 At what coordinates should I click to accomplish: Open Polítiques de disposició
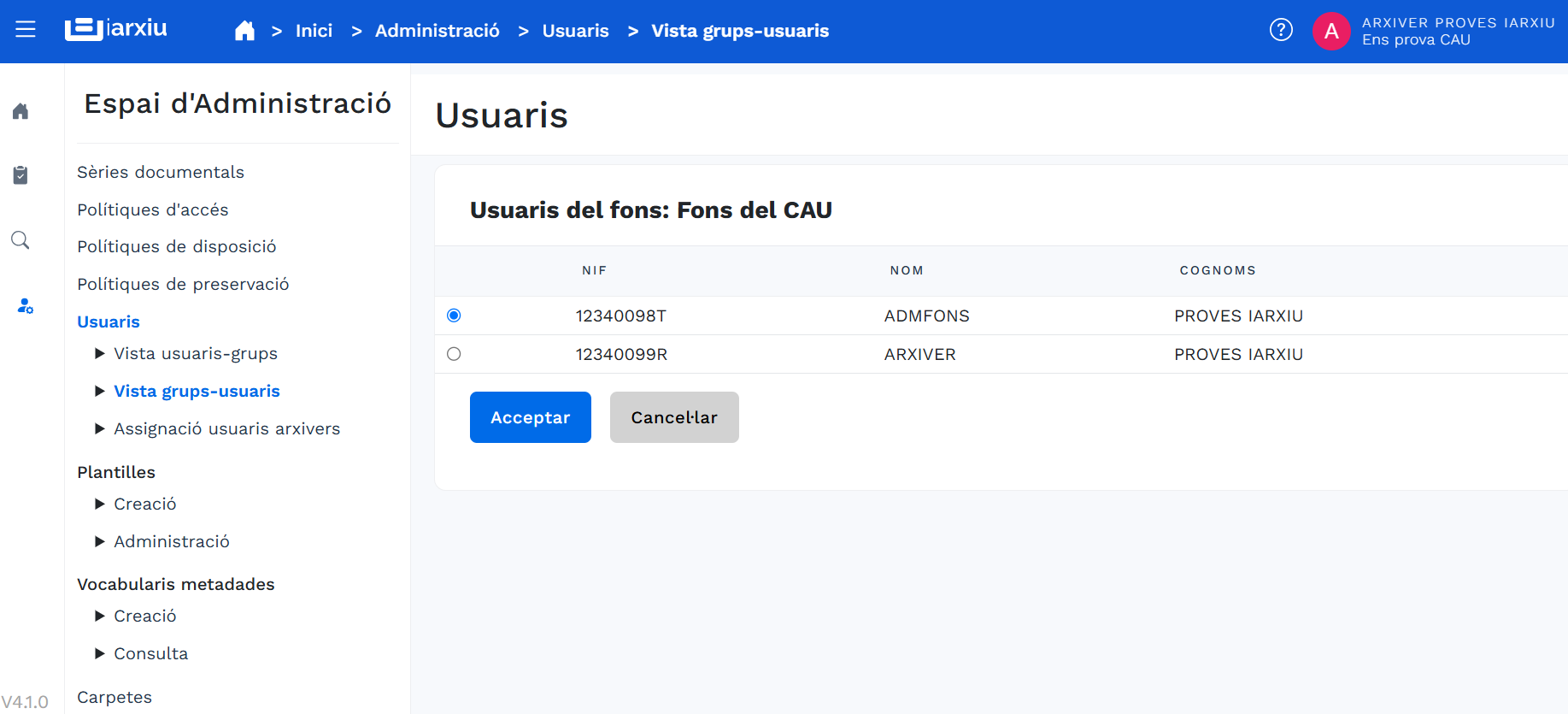click(x=177, y=246)
